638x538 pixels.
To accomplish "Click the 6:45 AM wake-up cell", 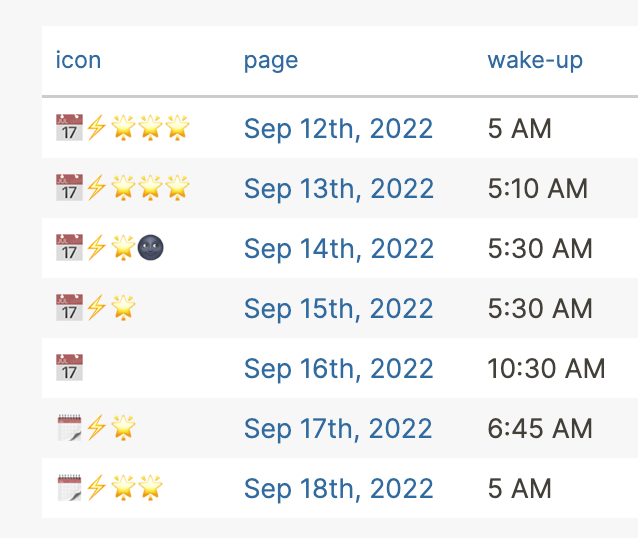I will (540, 428).
